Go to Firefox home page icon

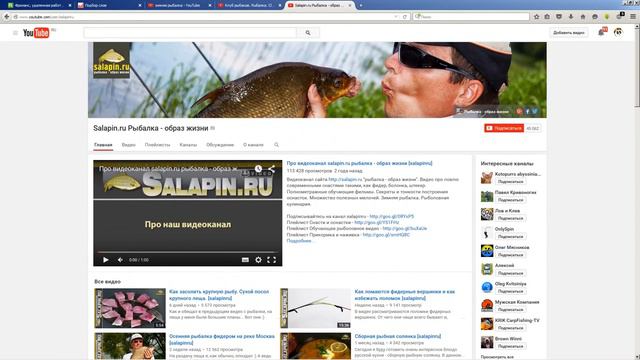[583, 17]
